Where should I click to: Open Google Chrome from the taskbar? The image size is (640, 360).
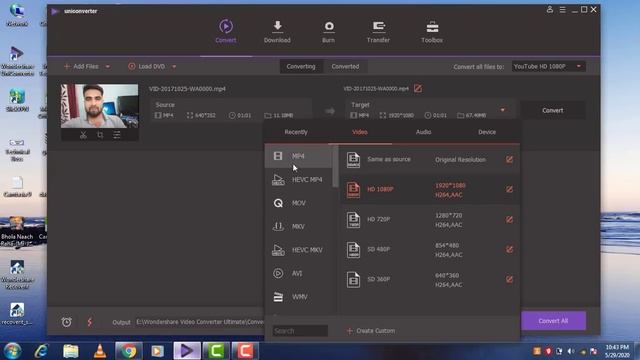[129, 351]
